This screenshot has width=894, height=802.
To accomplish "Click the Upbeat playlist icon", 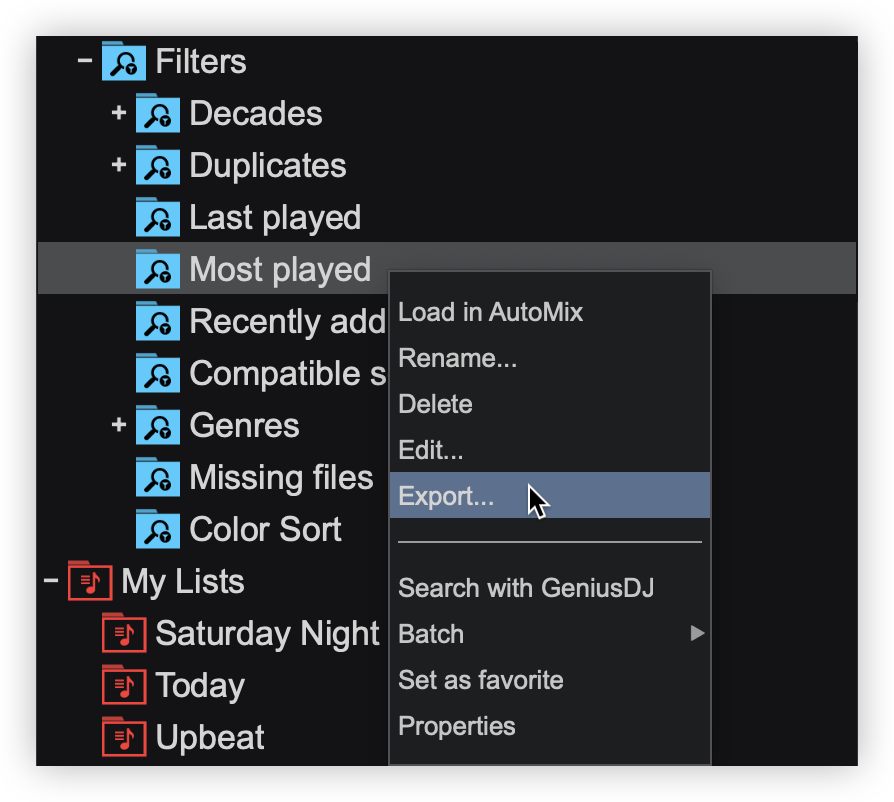I will point(124,738).
